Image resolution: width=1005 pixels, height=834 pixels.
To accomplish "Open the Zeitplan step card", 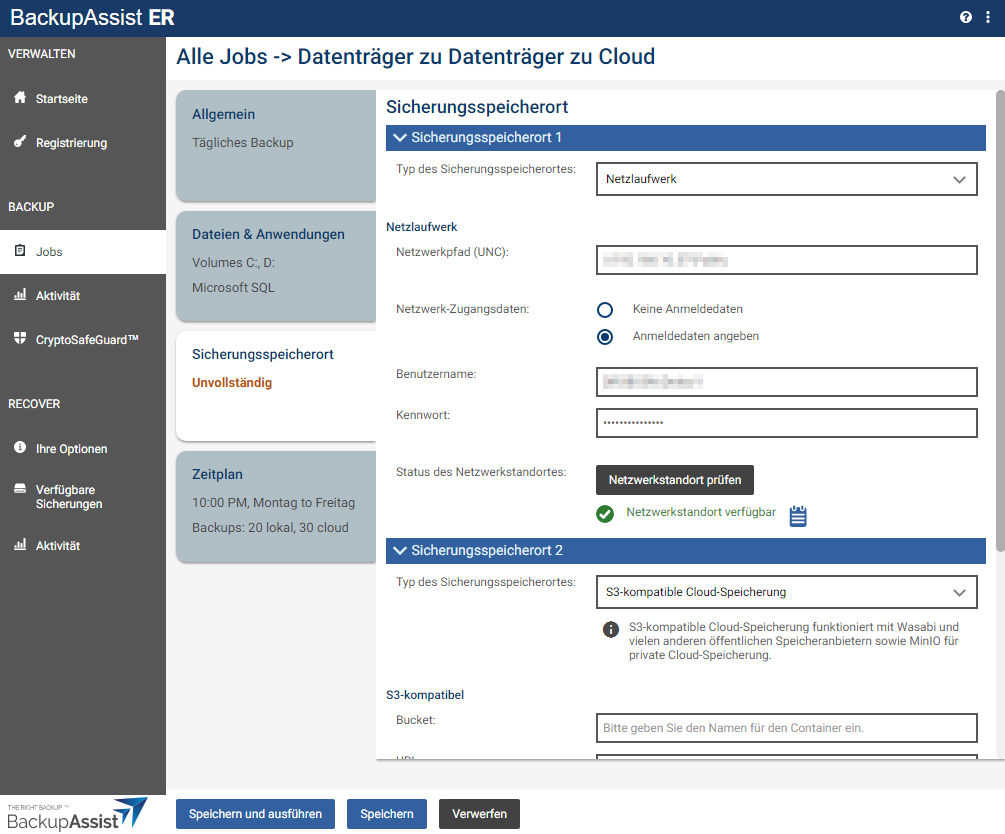I will [275, 505].
